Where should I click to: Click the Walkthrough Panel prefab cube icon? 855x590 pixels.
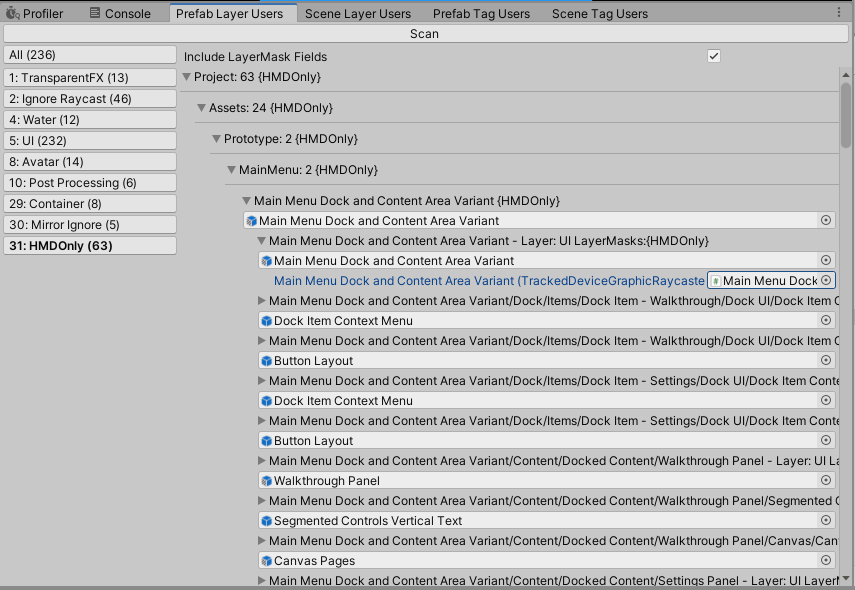[x=267, y=481]
